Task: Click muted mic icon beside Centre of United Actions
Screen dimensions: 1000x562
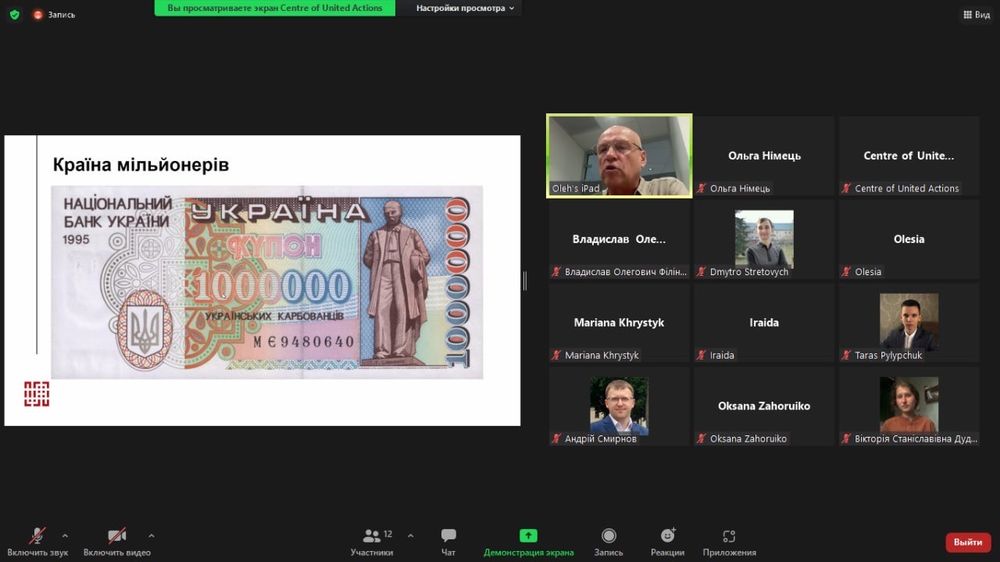Action: pyautogui.click(x=846, y=188)
